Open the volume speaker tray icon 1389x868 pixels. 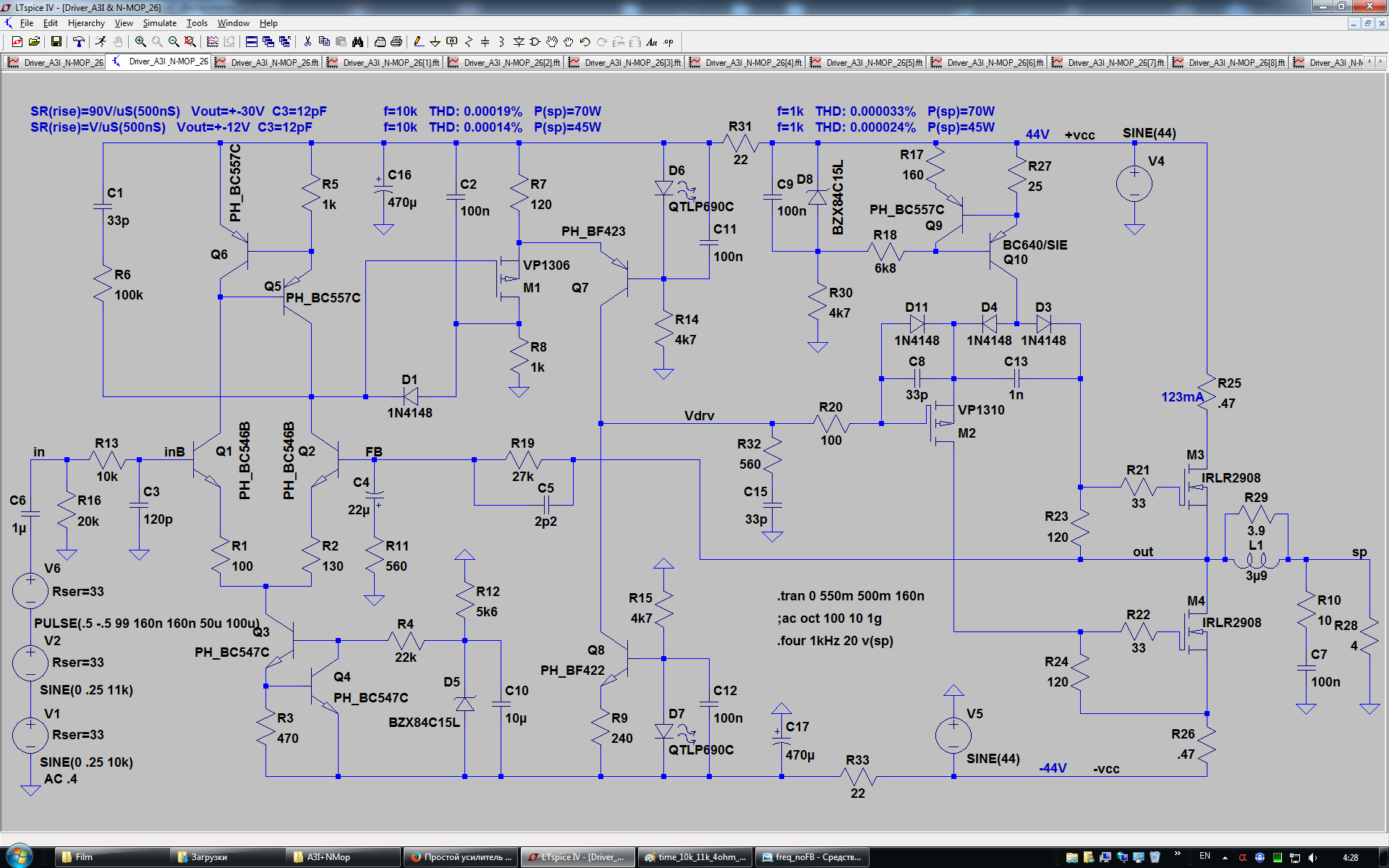(1313, 857)
